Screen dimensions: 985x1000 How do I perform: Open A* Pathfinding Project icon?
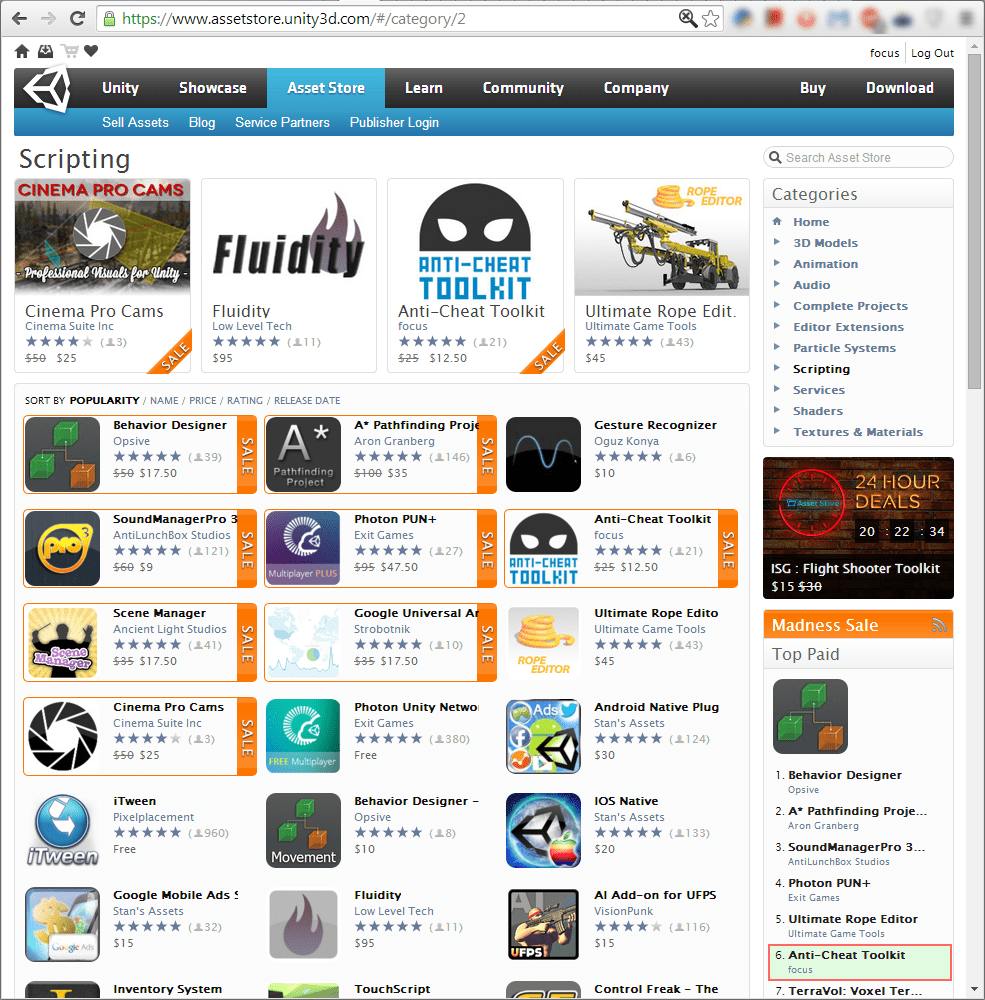(303, 454)
